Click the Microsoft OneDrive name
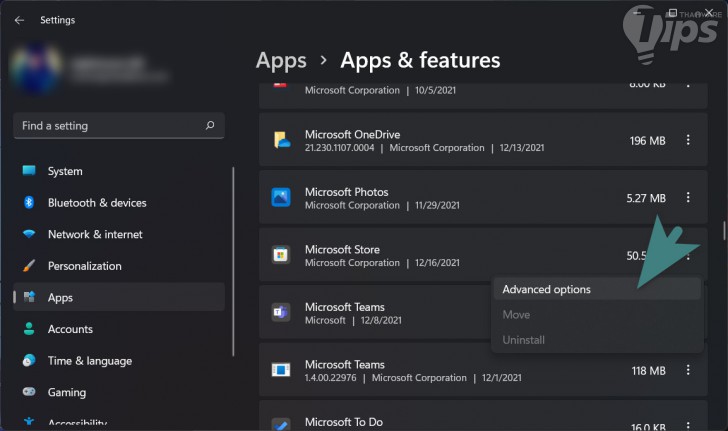The image size is (728, 431). [x=352, y=135]
